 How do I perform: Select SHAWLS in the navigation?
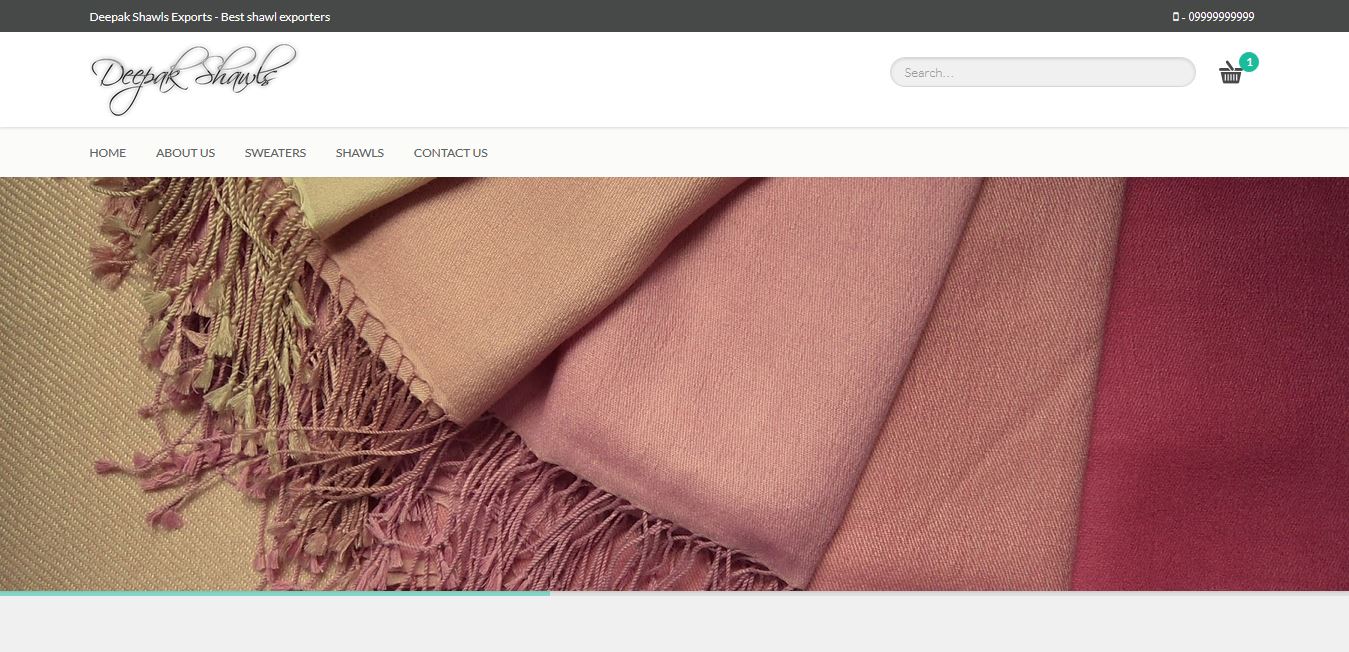(x=360, y=153)
